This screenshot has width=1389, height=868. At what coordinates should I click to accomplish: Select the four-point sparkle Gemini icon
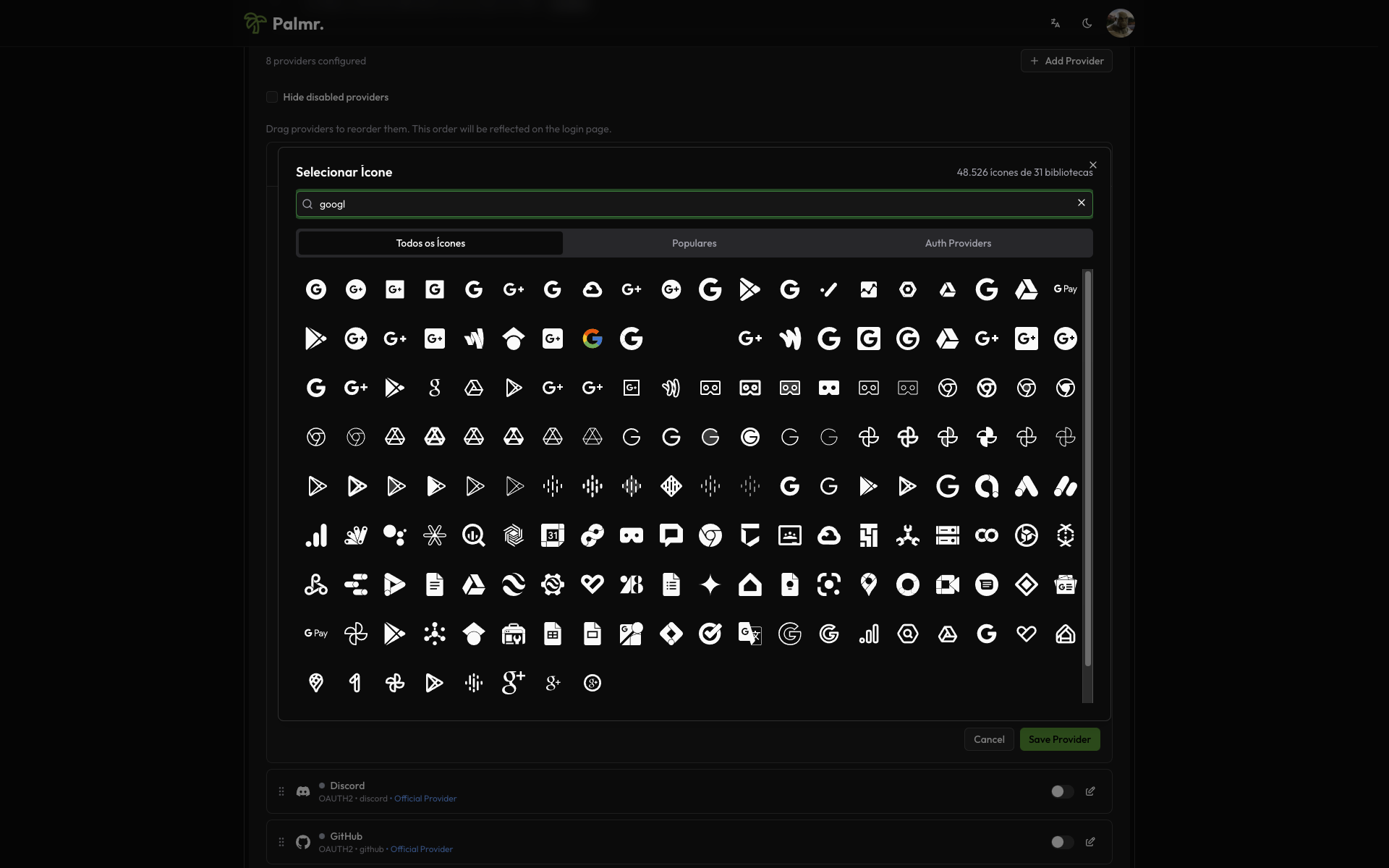[710, 584]
